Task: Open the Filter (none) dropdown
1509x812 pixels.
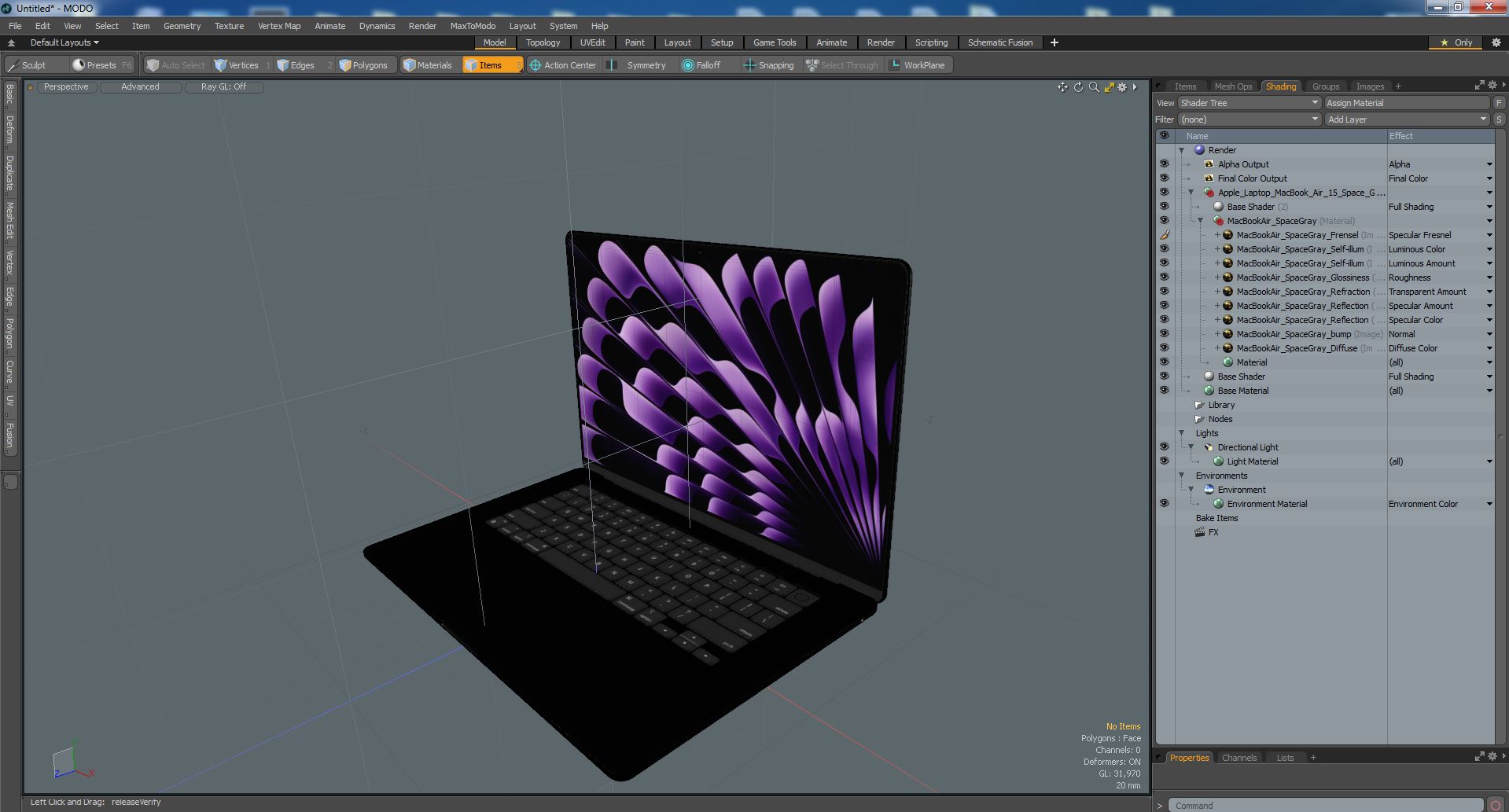Action: [x=1249, y=119]
